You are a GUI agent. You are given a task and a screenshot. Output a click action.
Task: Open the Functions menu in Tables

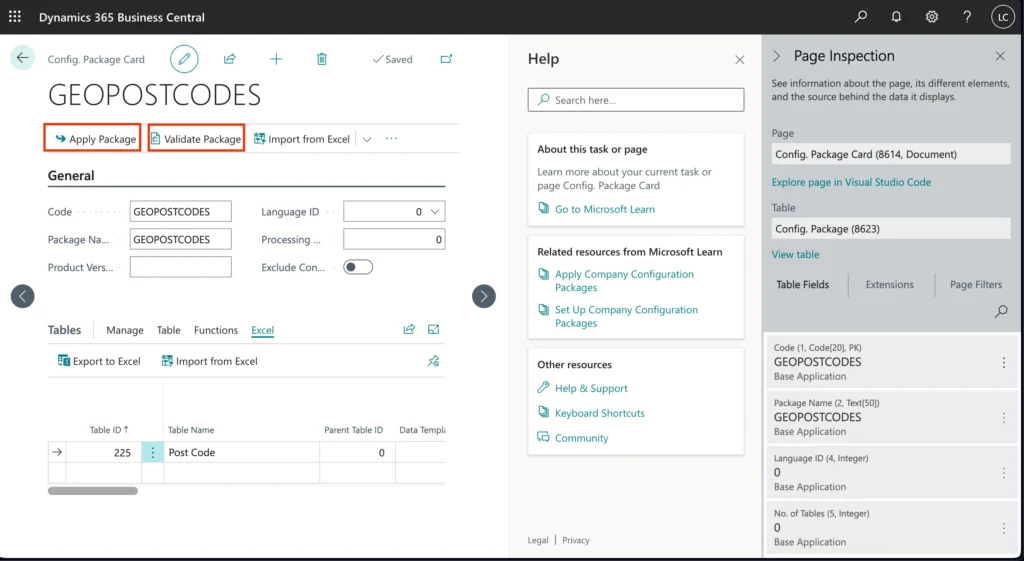[215, 330]
